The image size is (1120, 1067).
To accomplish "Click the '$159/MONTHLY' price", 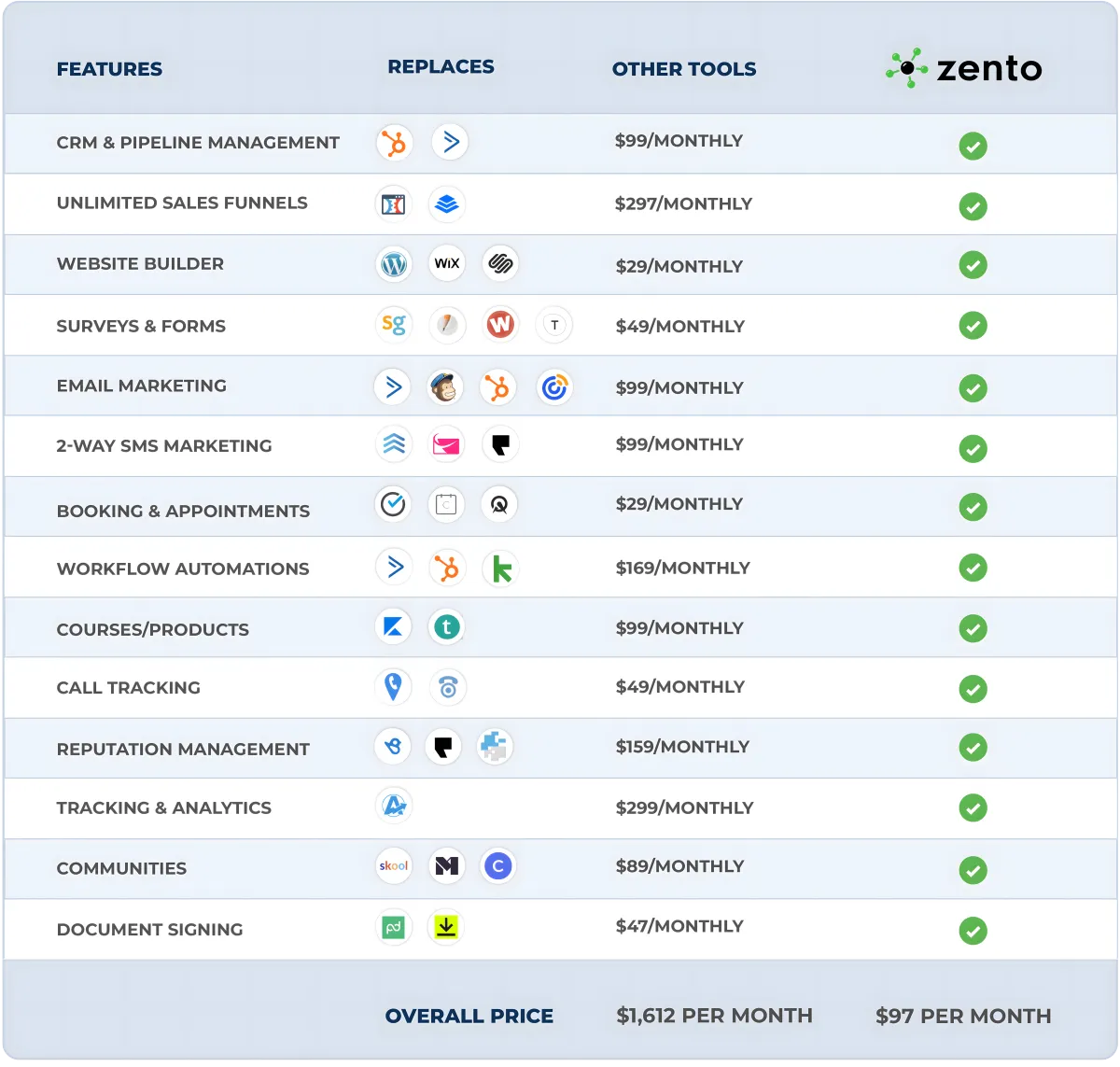I will click(x=682, y=746).
